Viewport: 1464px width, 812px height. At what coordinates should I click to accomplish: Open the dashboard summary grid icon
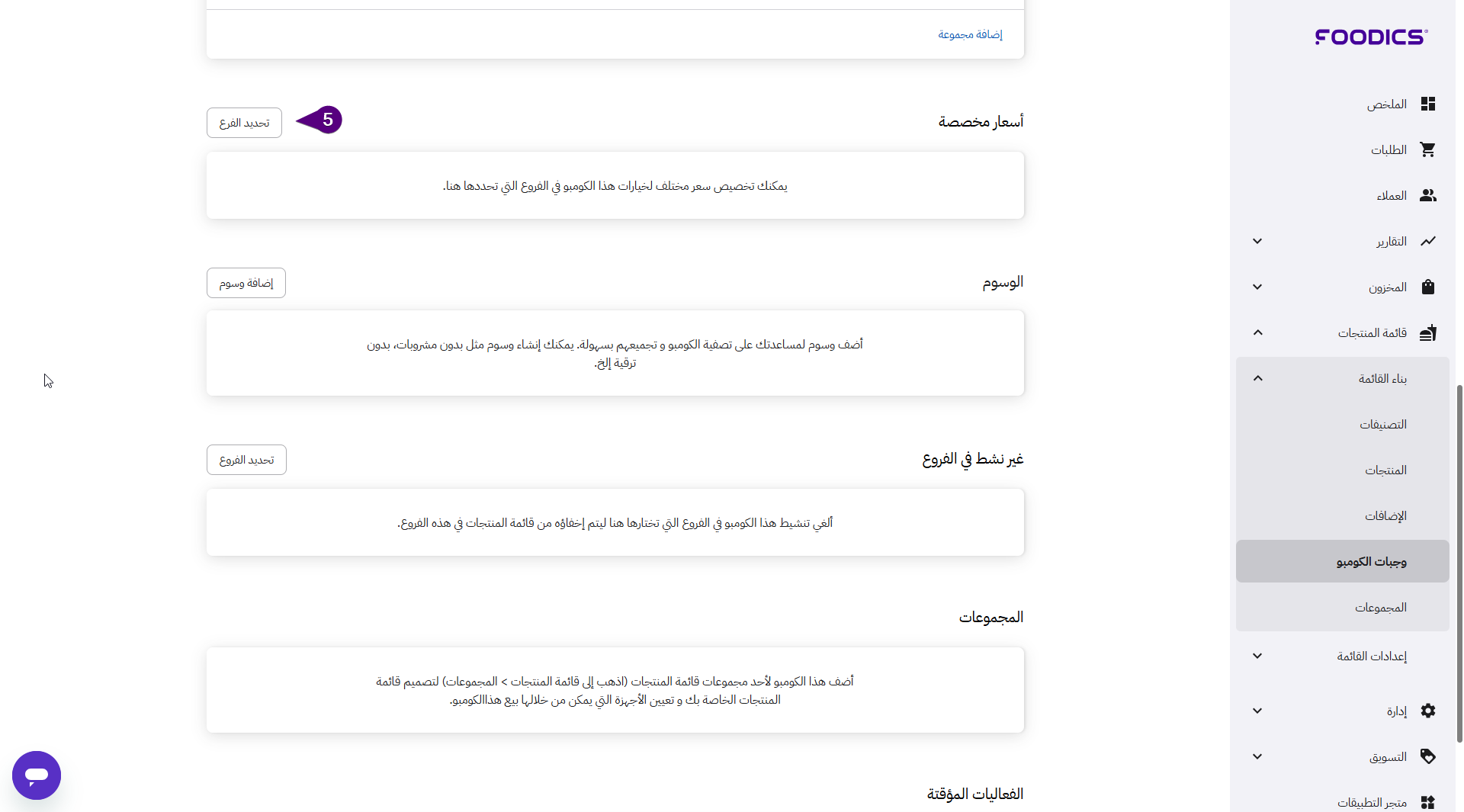pos(1427,104)
